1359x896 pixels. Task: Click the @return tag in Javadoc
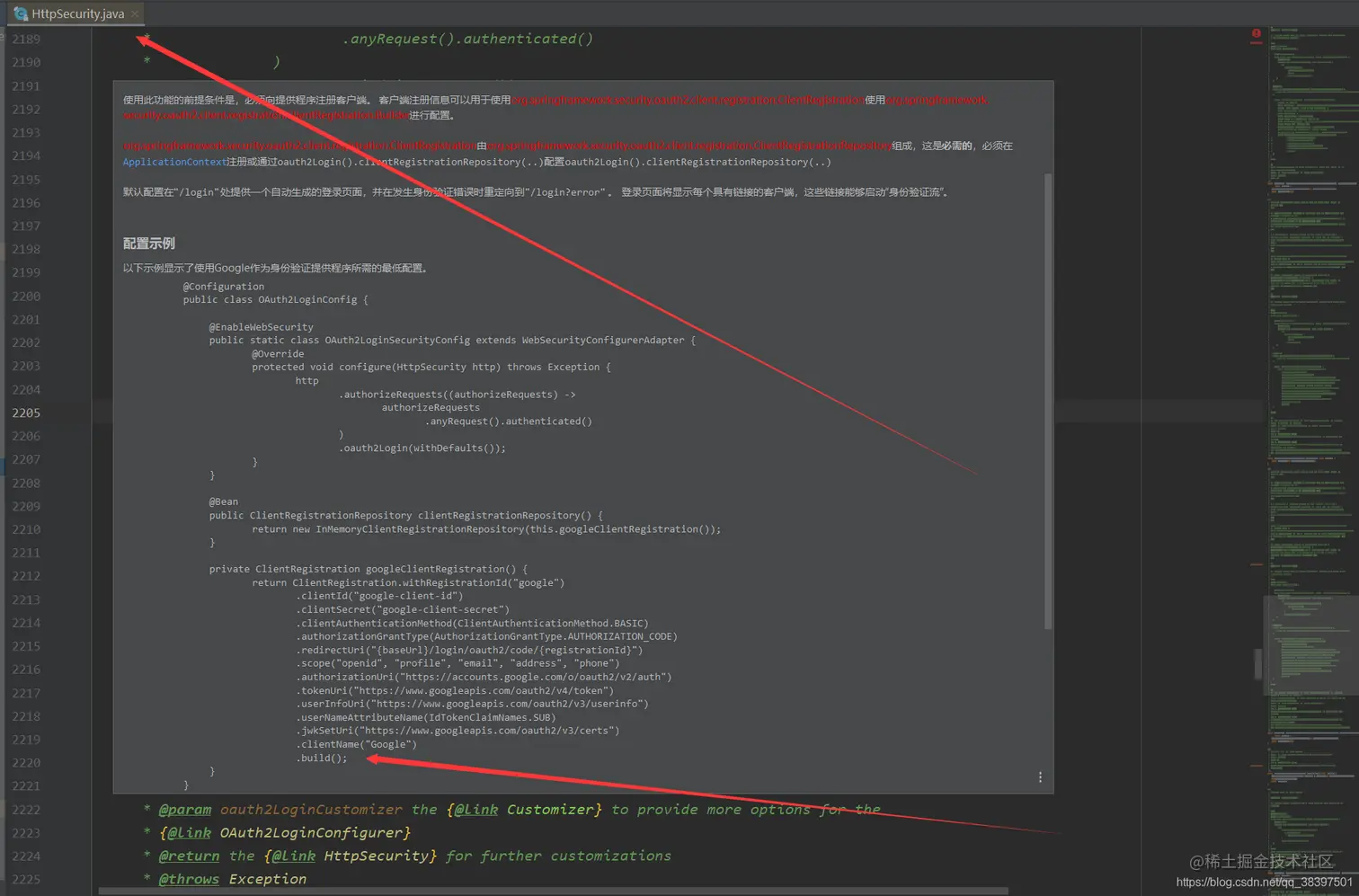(189, 856)
